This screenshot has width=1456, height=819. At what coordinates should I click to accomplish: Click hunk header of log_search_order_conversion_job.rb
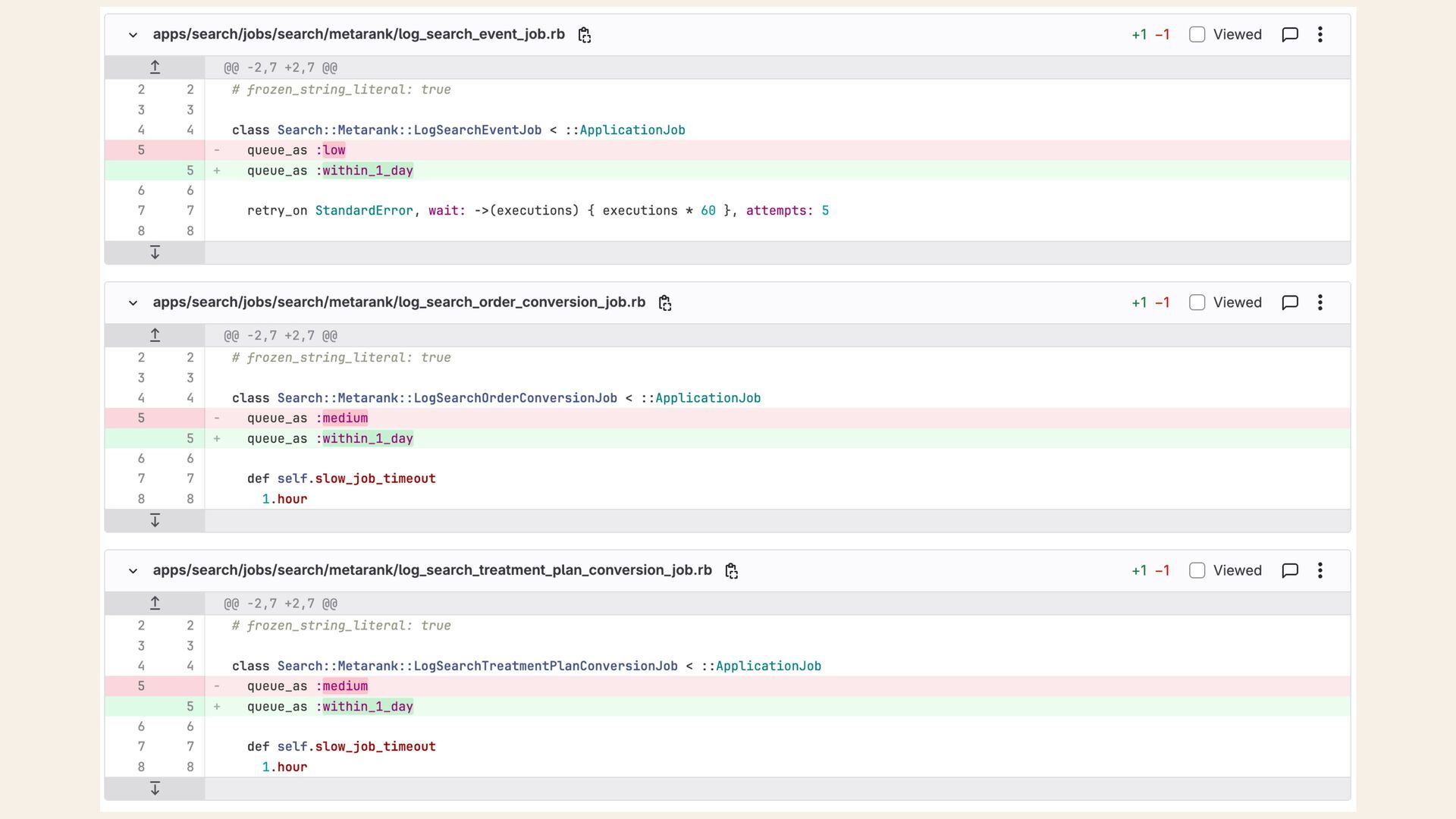281,335
